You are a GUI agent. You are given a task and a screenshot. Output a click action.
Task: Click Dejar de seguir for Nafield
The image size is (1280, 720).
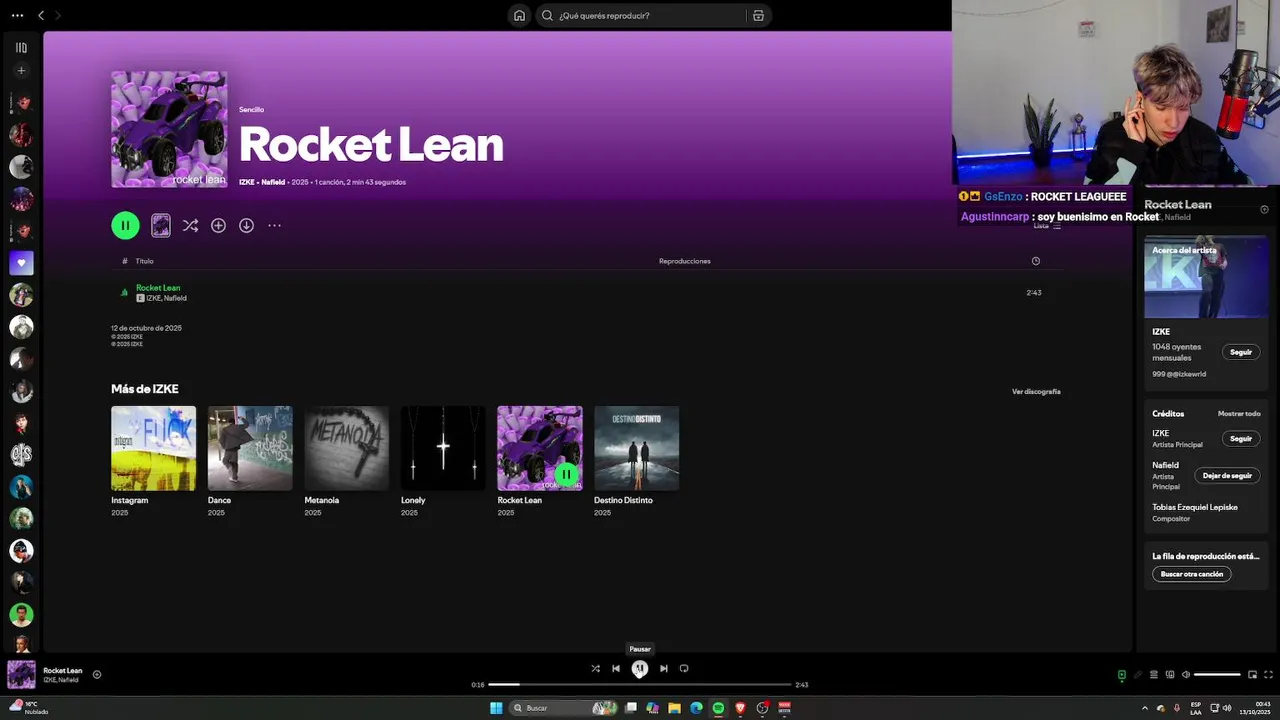[x=1227, y=475]
